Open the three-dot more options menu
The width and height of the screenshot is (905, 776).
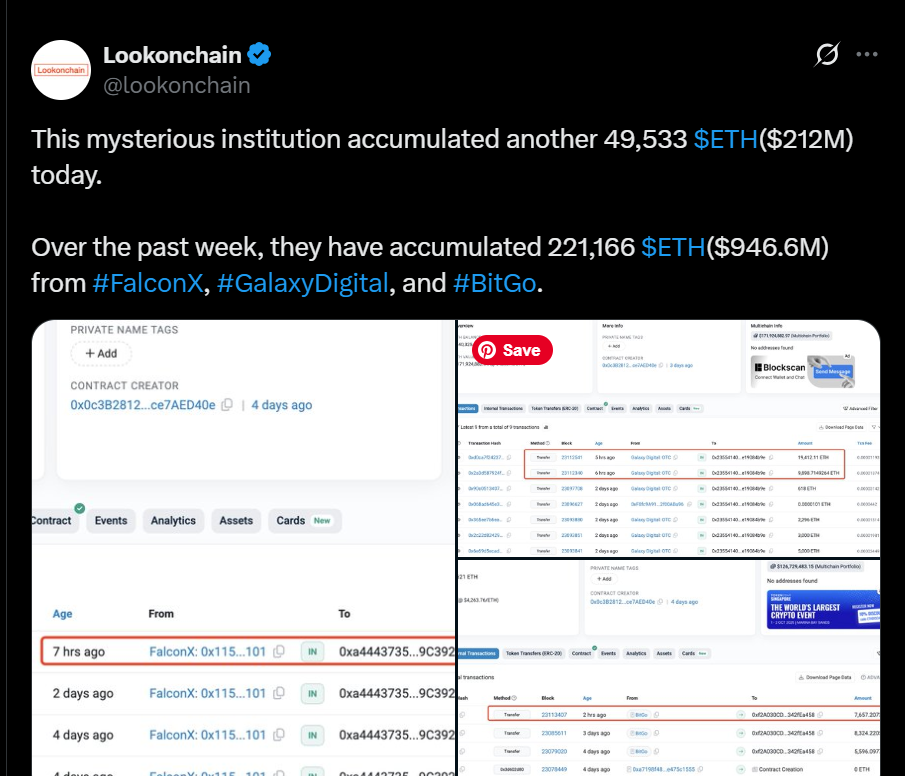[x=867, y=54]
